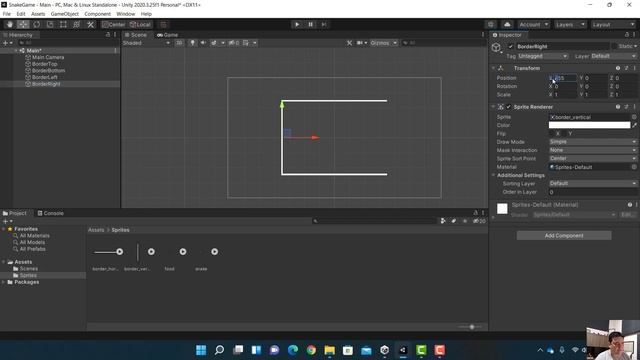Open the Sprite Renderer help icon
The width and height of the screenshot is (640, 360).
(x=618, y=107)
